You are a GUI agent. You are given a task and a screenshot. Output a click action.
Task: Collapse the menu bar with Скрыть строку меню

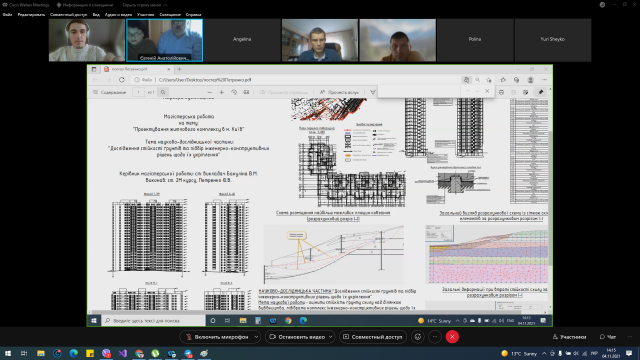click(x=145, y=5)
